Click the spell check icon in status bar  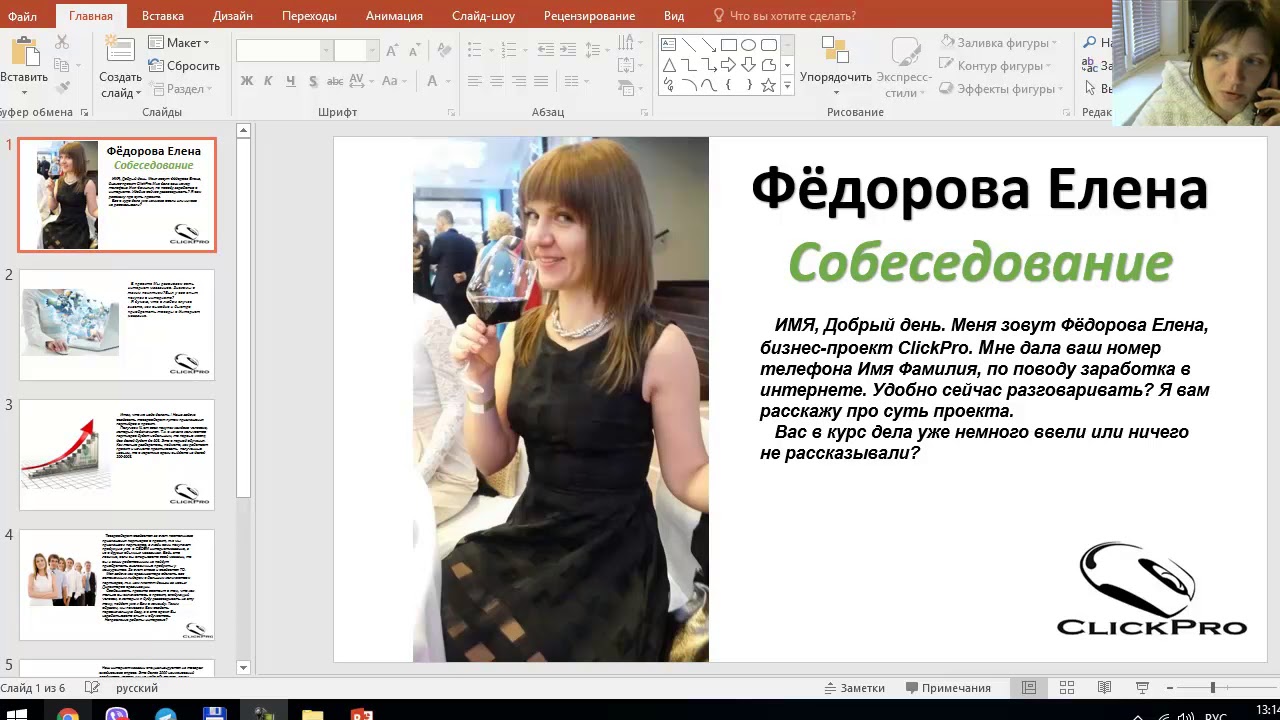click(x=92, y=688)
